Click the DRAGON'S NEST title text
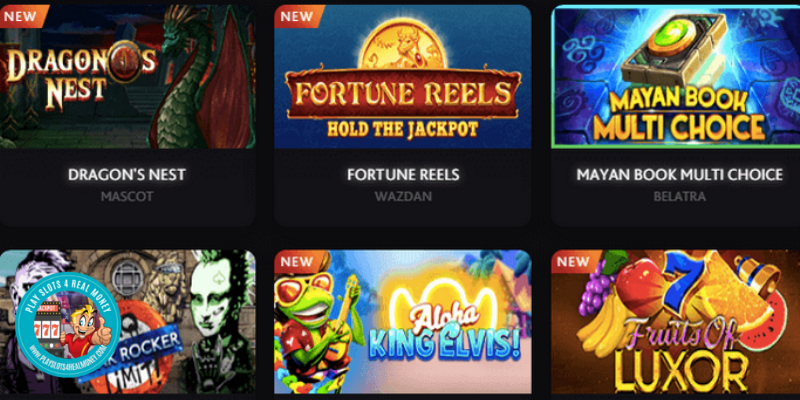 coord(127,175)
